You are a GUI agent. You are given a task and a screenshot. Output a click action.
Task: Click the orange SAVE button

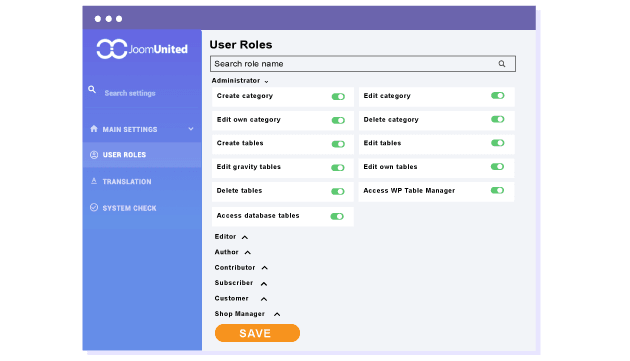pyautogui.click(x=257, y=333)
